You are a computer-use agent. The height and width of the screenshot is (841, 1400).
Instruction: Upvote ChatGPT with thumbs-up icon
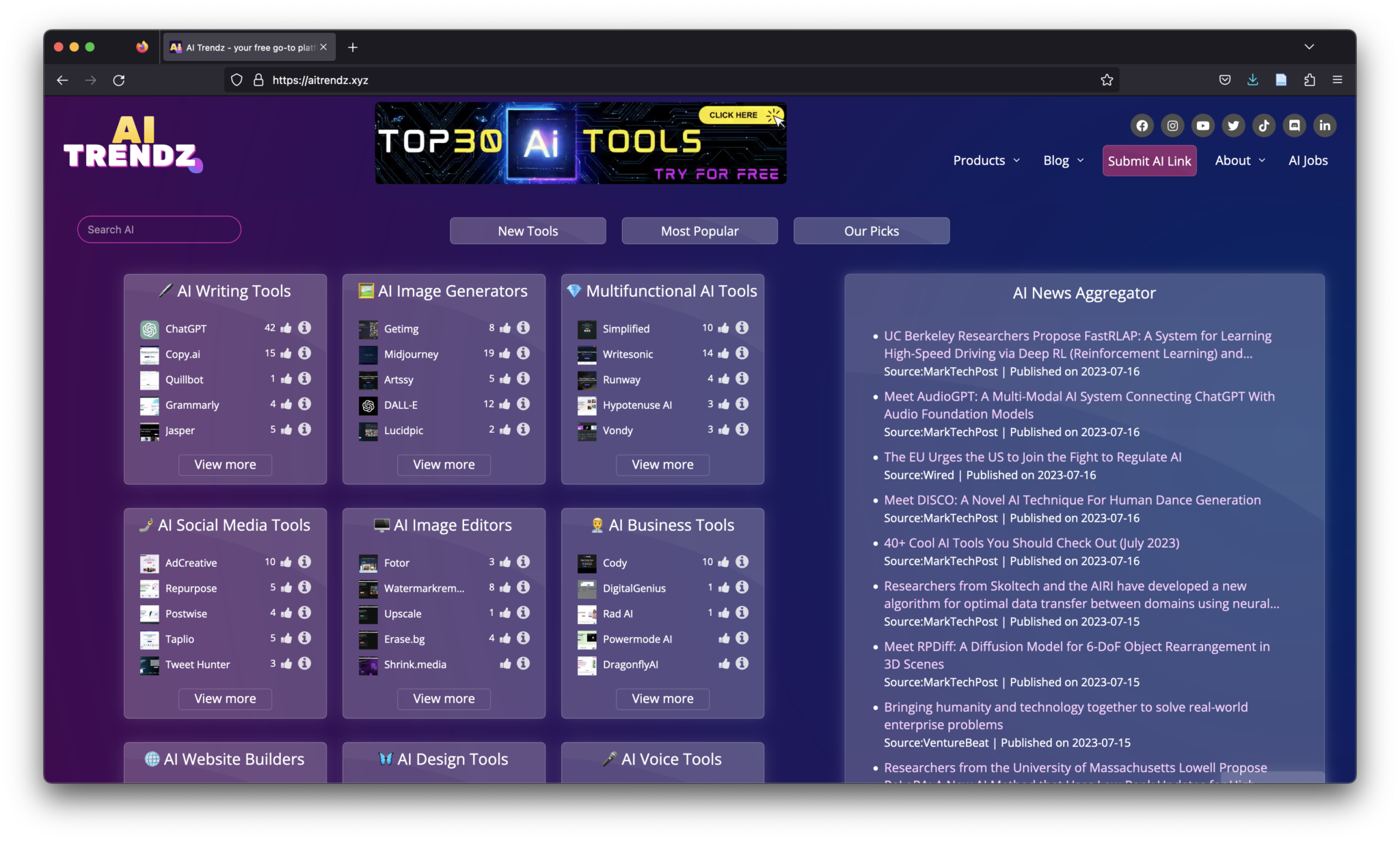[x=286, y=328]
